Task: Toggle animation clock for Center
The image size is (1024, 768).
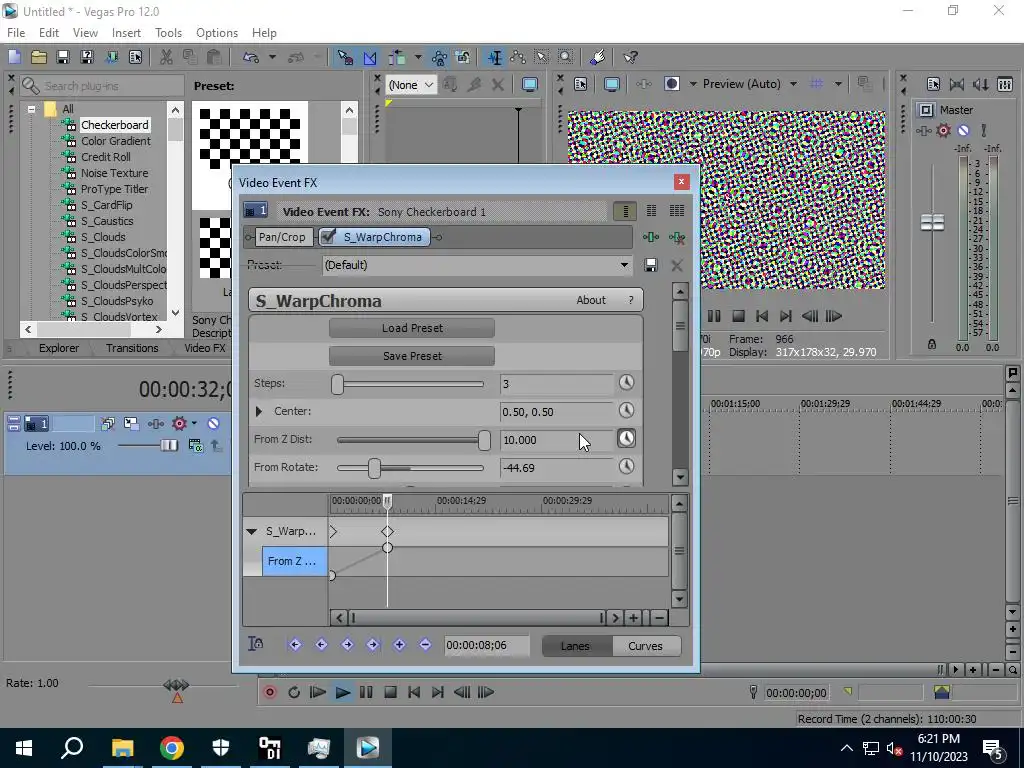Action: coord(626,410)
